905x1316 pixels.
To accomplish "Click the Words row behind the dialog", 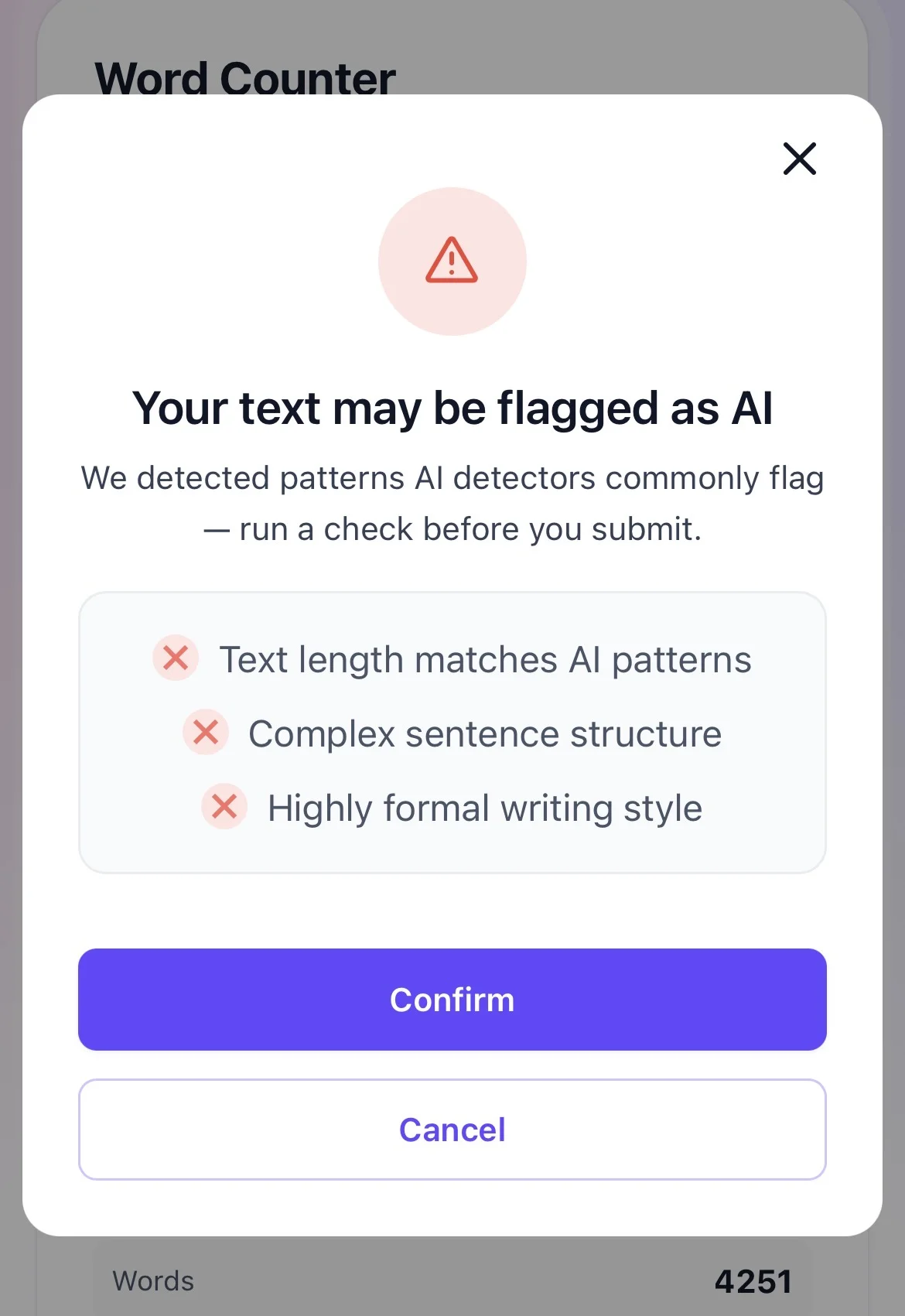I will [x=452, y=1281].
